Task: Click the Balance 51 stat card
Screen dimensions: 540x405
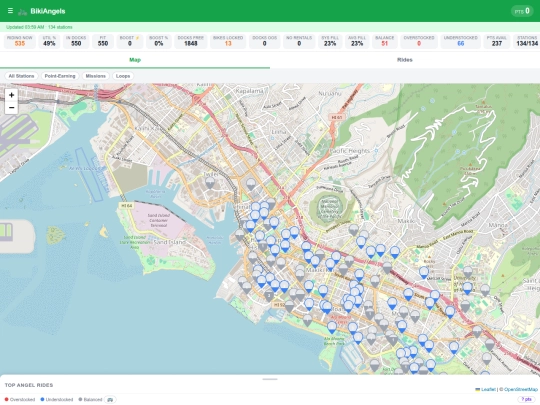Action: [x=385, y=41]
